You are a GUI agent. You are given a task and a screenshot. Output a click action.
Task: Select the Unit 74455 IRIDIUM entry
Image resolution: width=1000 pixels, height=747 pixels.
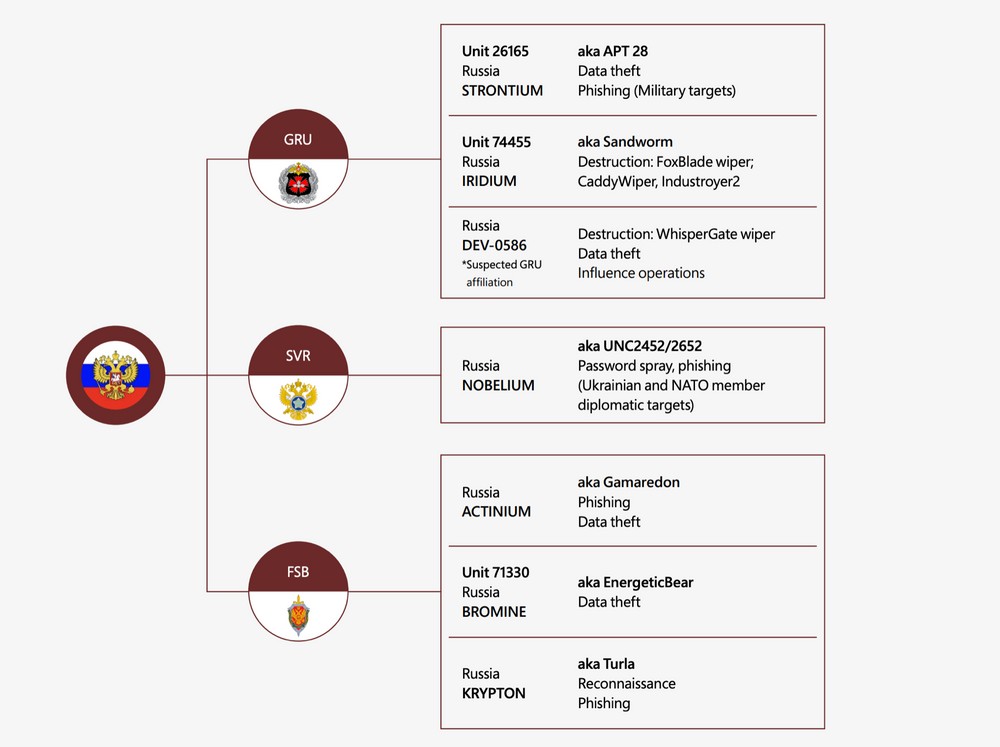pos(496,161)
